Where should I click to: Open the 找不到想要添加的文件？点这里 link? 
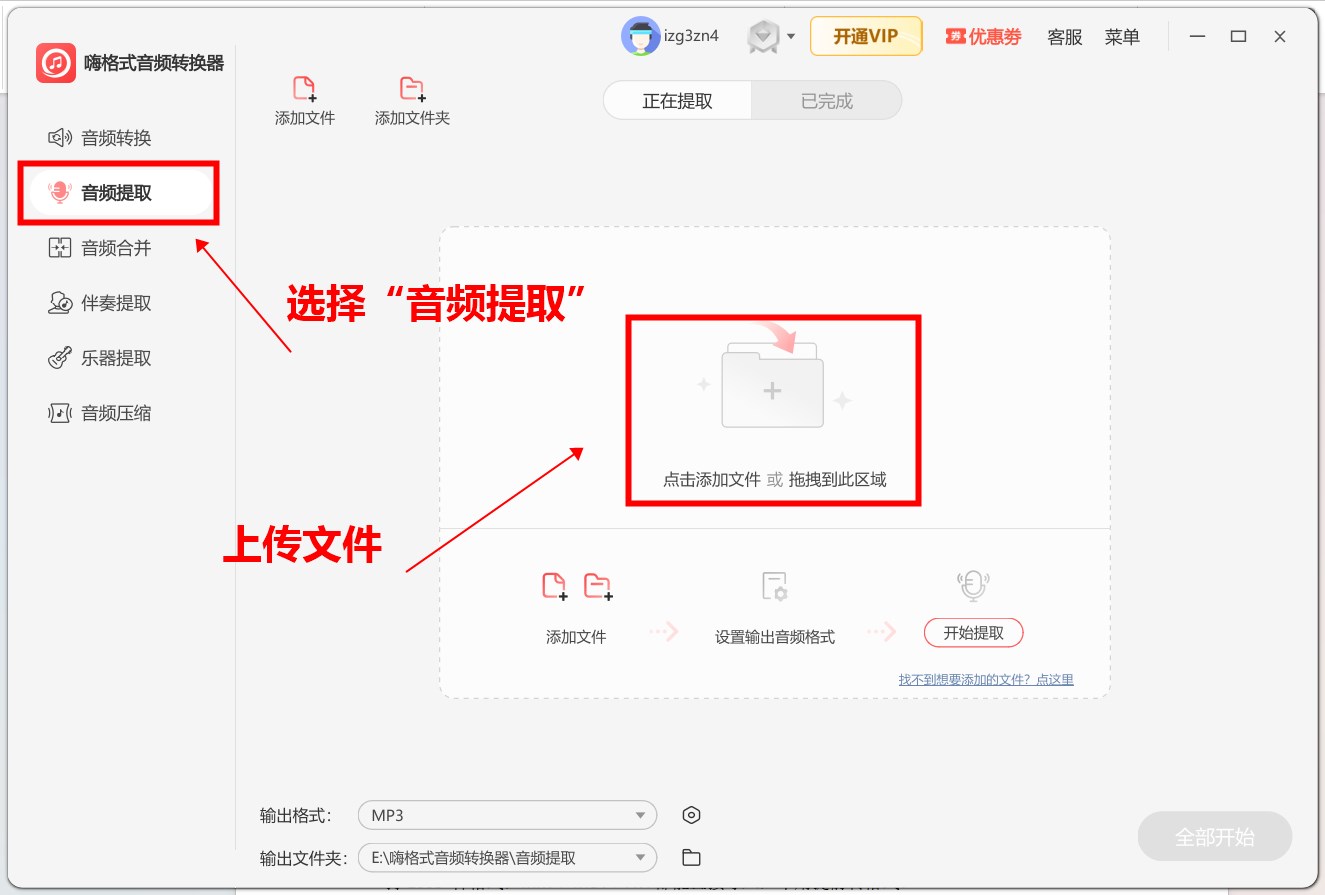[x=986, y=680]
